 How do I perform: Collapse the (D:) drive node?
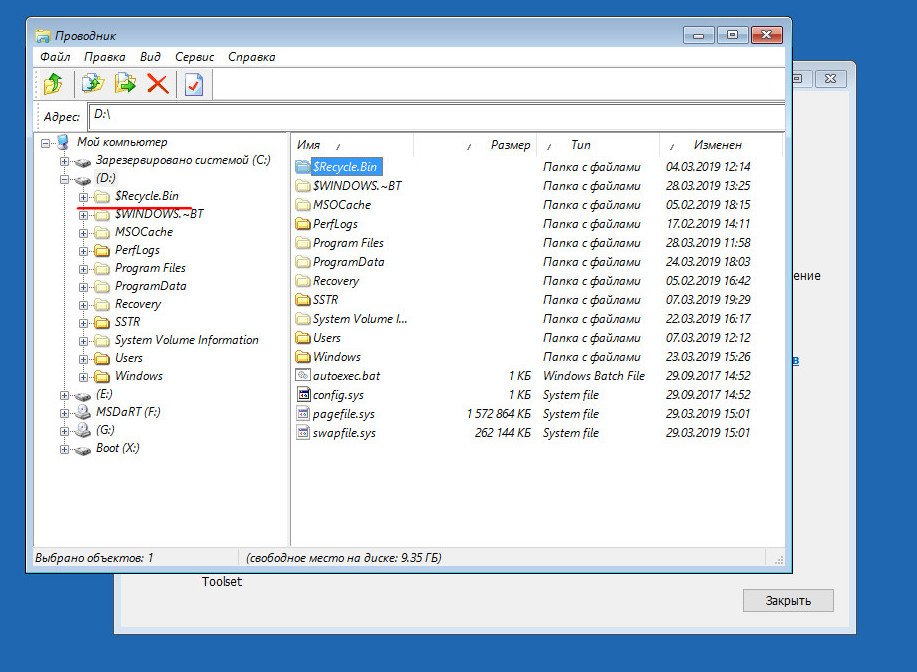coord(64,179)
